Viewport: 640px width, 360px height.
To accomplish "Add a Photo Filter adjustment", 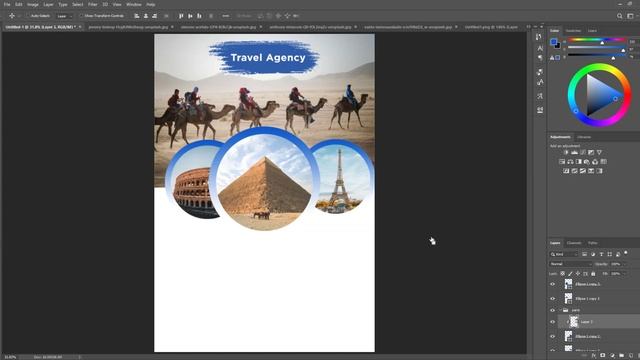I will point(587,162).
